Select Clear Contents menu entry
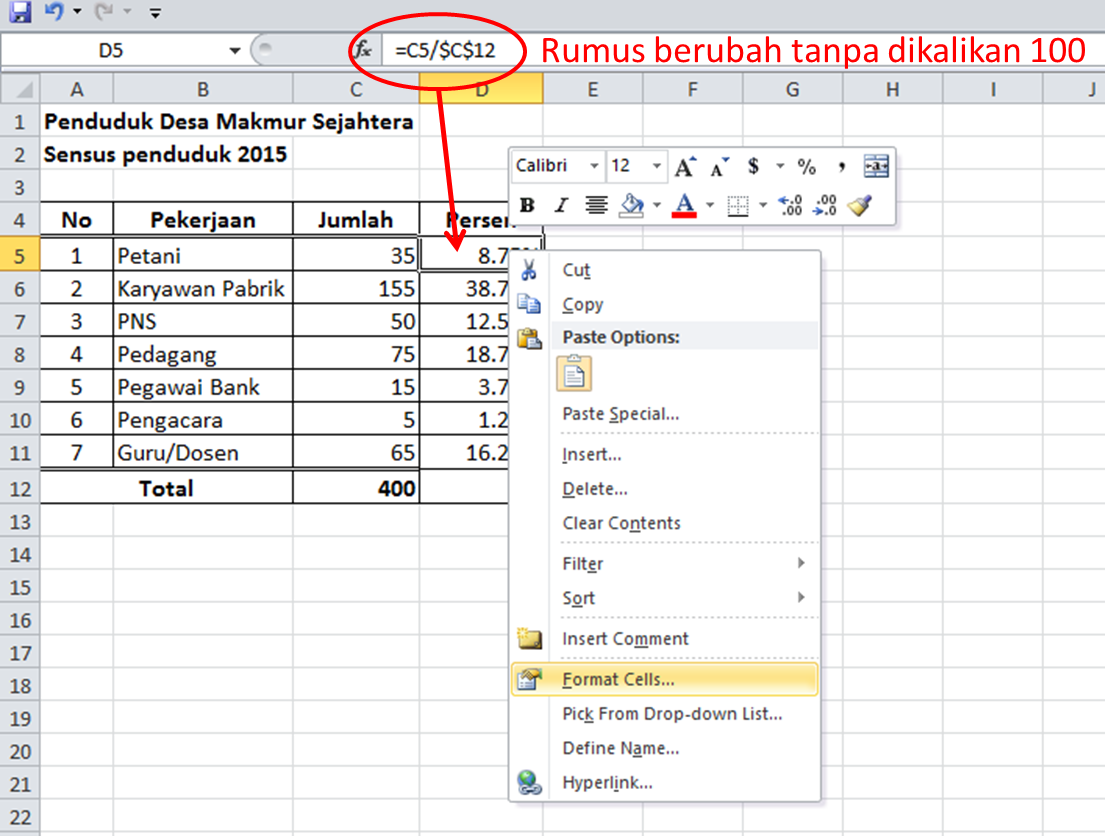The width and height of the screenshot is (1105, 836). (x=665, y=523)
